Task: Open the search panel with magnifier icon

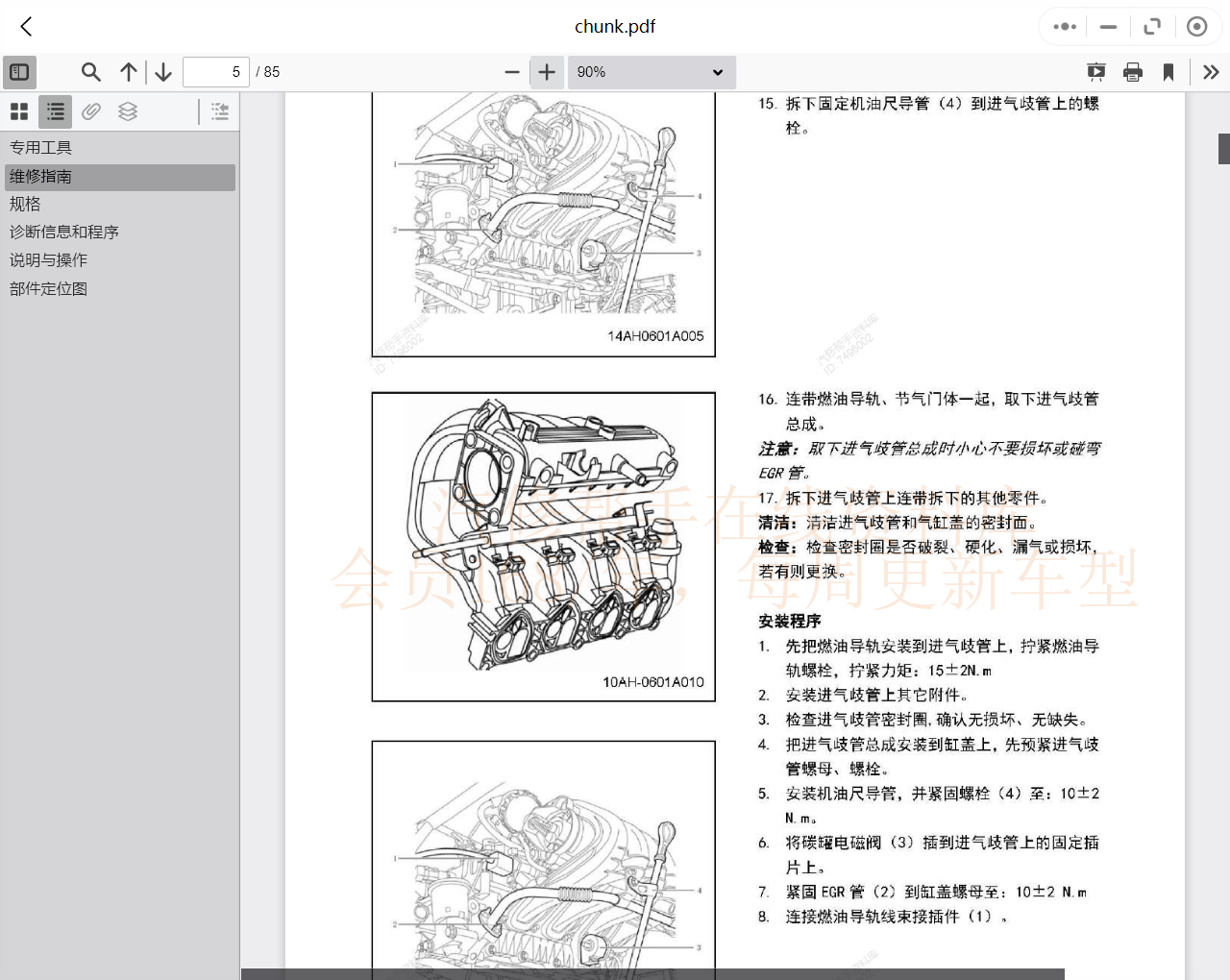Action: coord(90,72)
